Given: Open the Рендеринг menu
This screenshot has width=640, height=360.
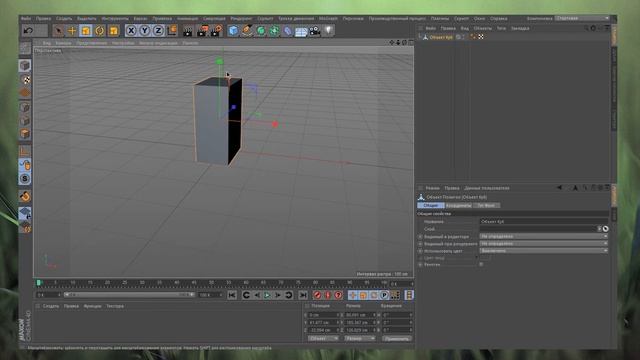Looking at the screenshot, I should (241, 18).
